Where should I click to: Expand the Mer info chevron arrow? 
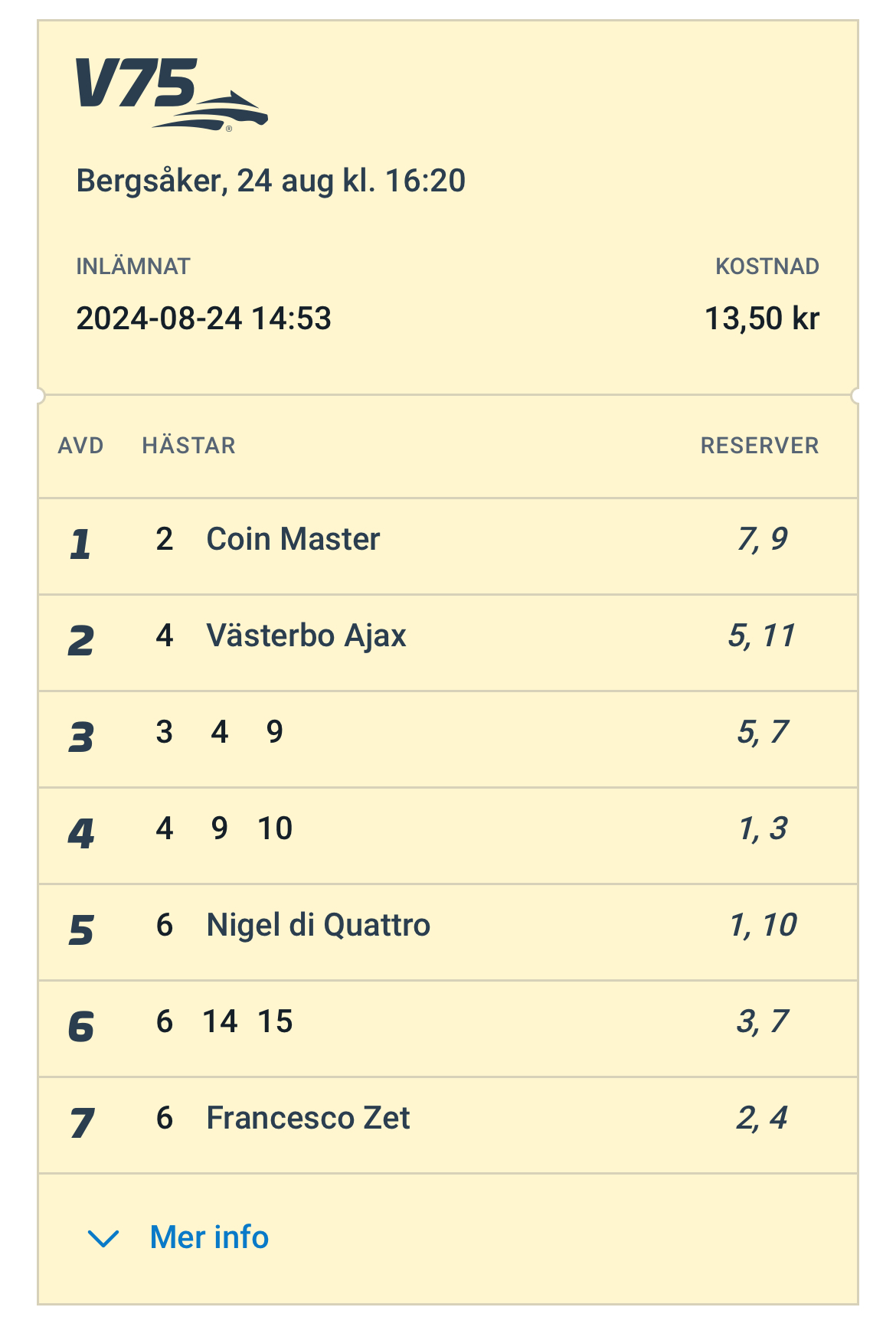(x=103, y=1238)
